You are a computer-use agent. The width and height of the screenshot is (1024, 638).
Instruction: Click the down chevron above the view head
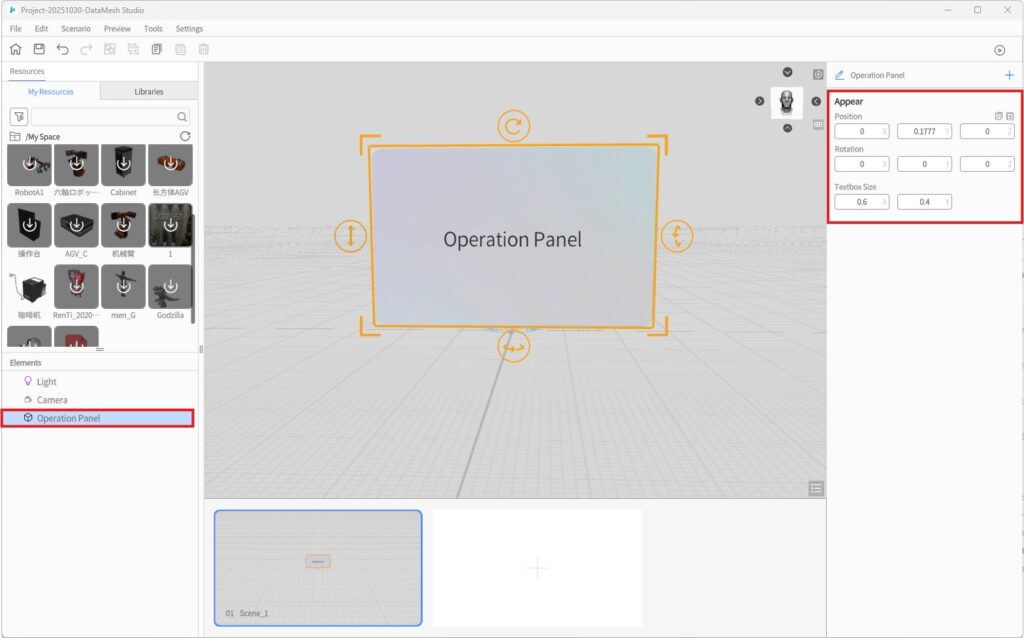point(787,72)
